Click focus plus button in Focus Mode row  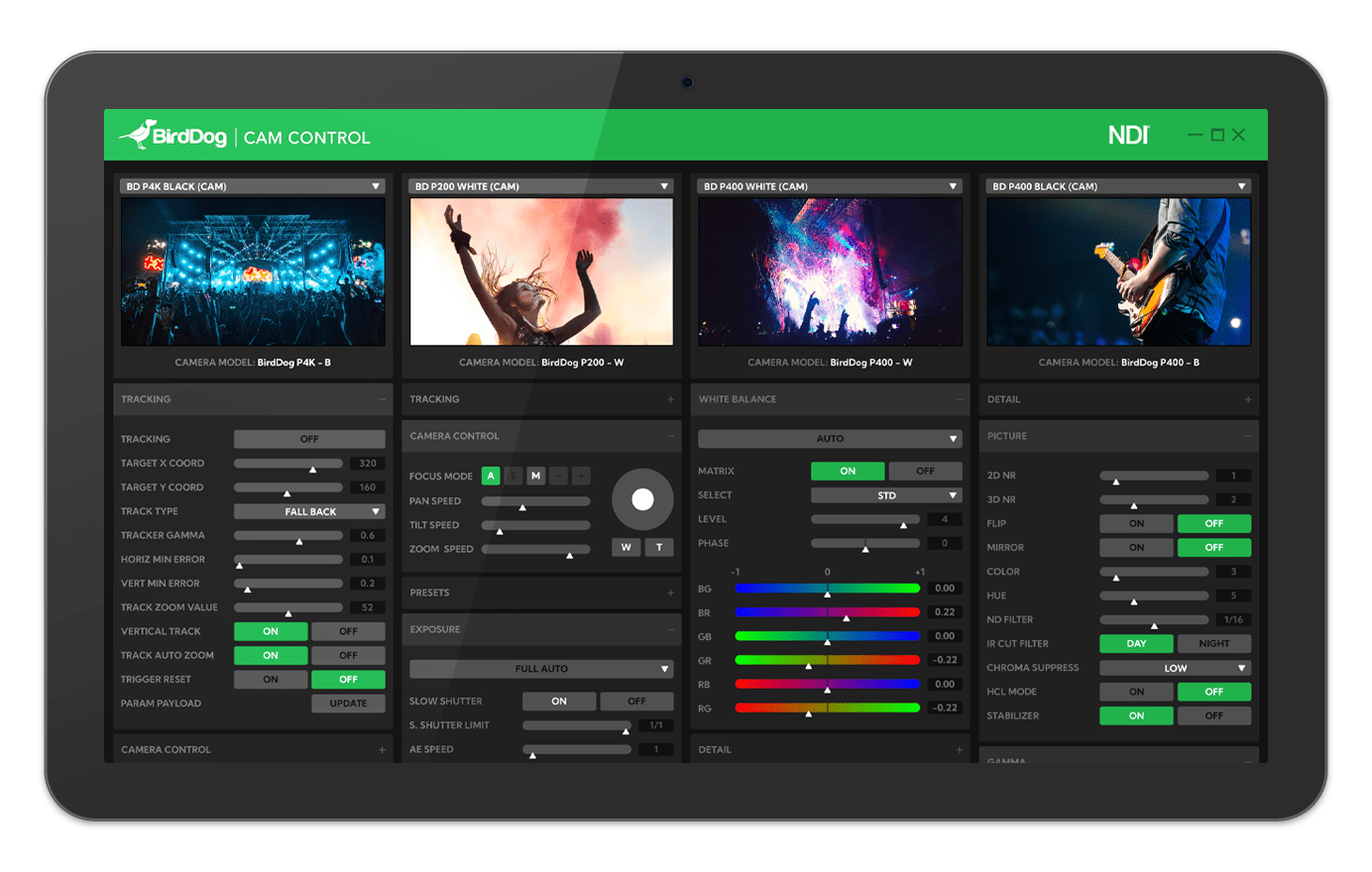tap(582, 476)
